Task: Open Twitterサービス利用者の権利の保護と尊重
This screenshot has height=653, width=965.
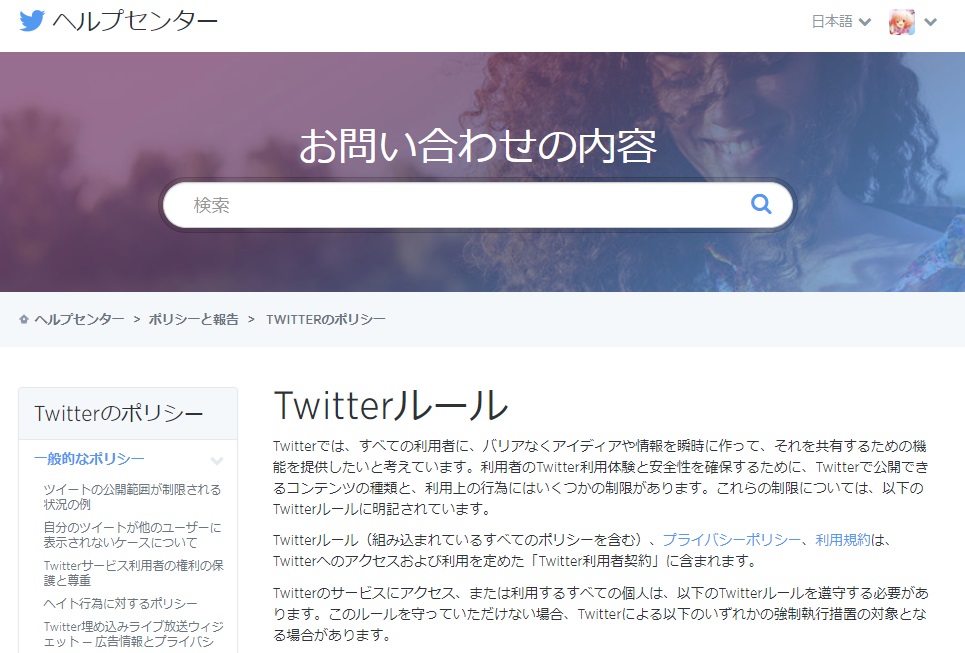Action: 132,573
